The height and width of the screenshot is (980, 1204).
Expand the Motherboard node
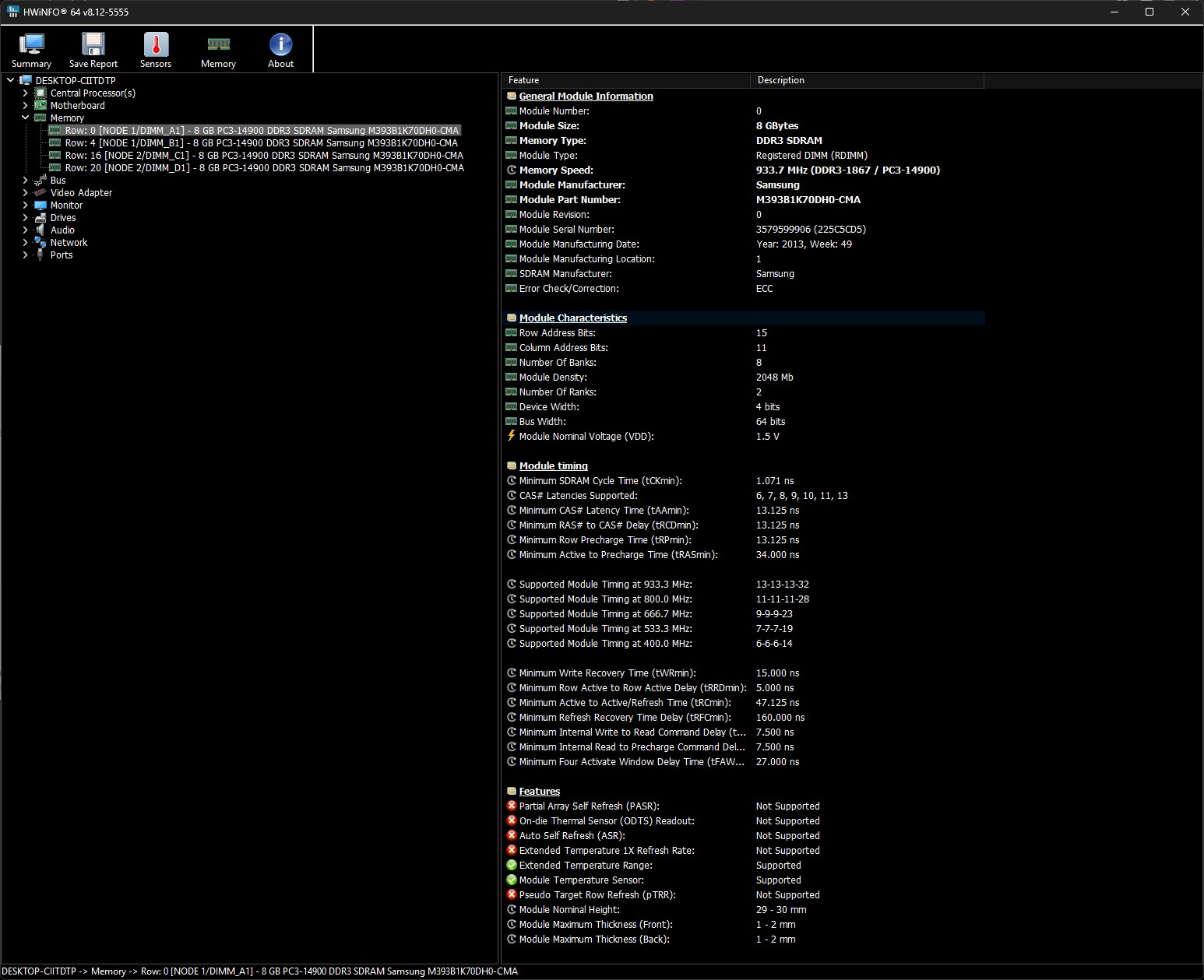click(x=25, y=105)
